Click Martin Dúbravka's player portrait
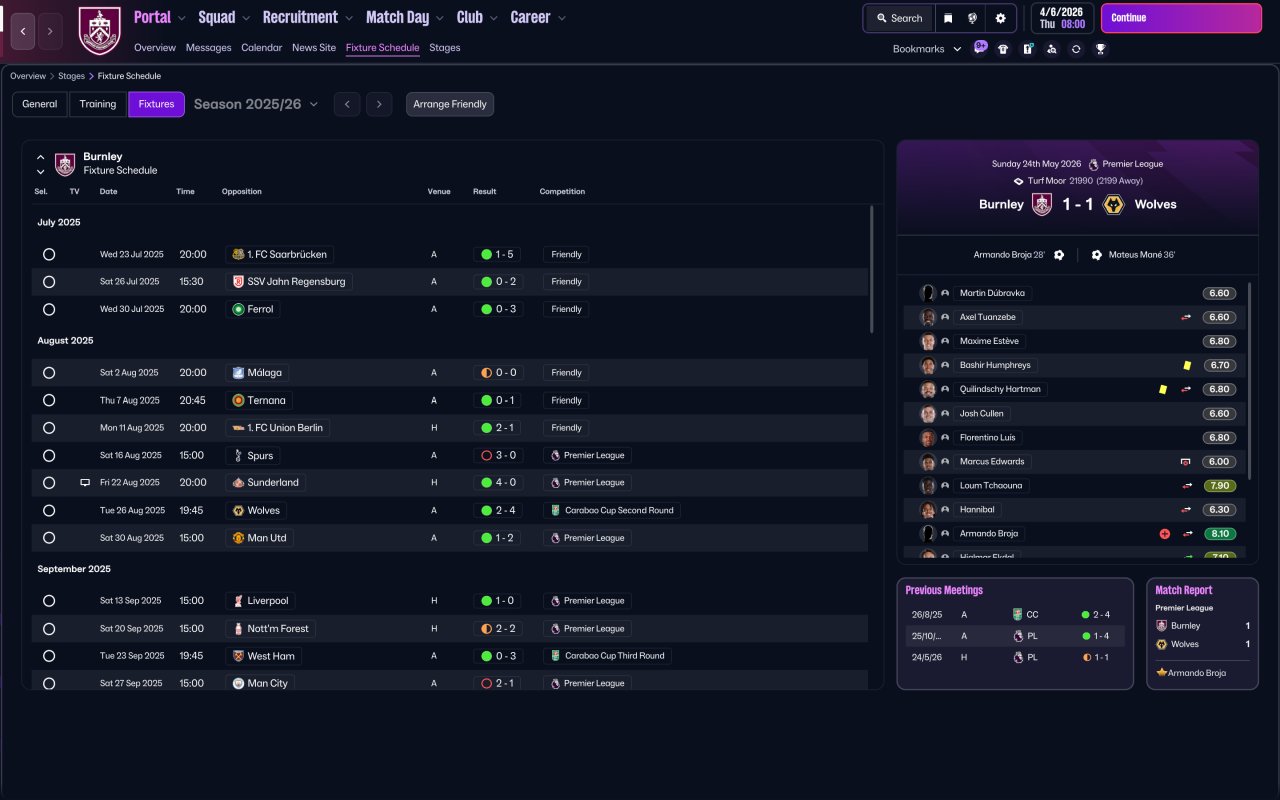The width and height of the screenshot is (1280, 800). (x=928, y=293)
